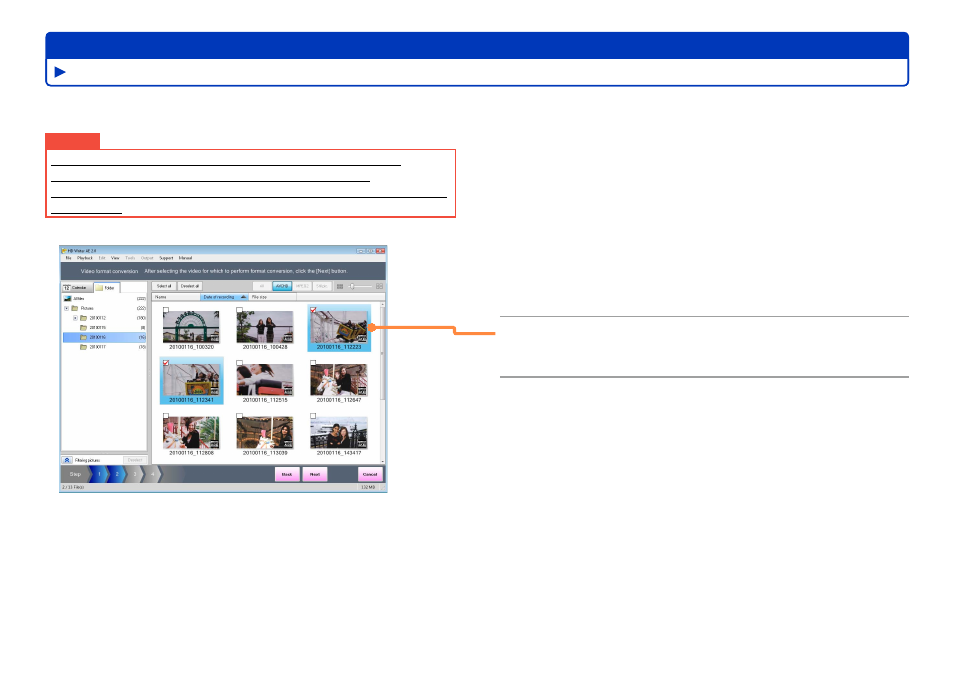Select the 20100116_112515 video thumbnail
Image resolution: width=954 pixels, height=673 pixels.
click(265, 380)
